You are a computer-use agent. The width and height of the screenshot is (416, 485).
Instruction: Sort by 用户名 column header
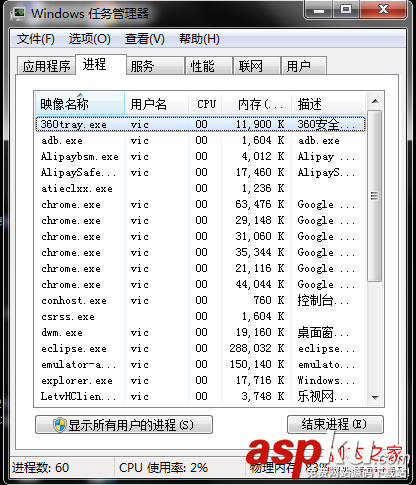click(156, 104)
